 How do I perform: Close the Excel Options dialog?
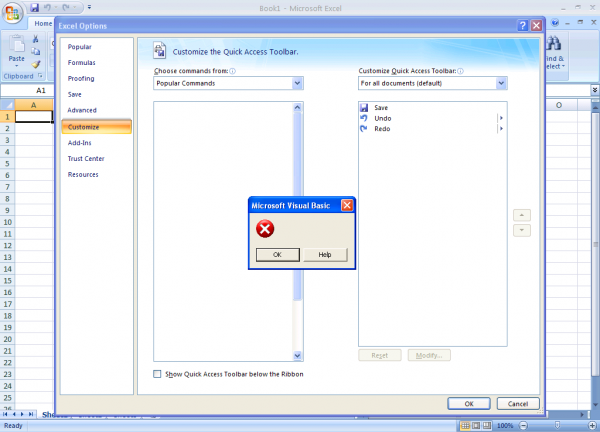tap(536, 26)
